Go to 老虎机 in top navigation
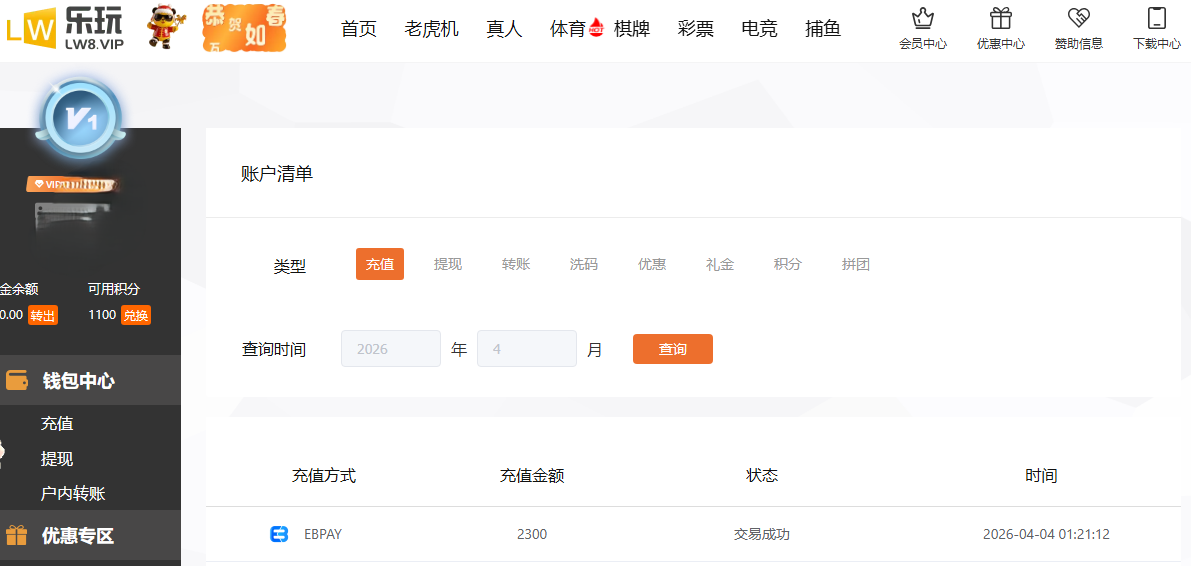The image size is (1191, 566). tap(431, 29)
